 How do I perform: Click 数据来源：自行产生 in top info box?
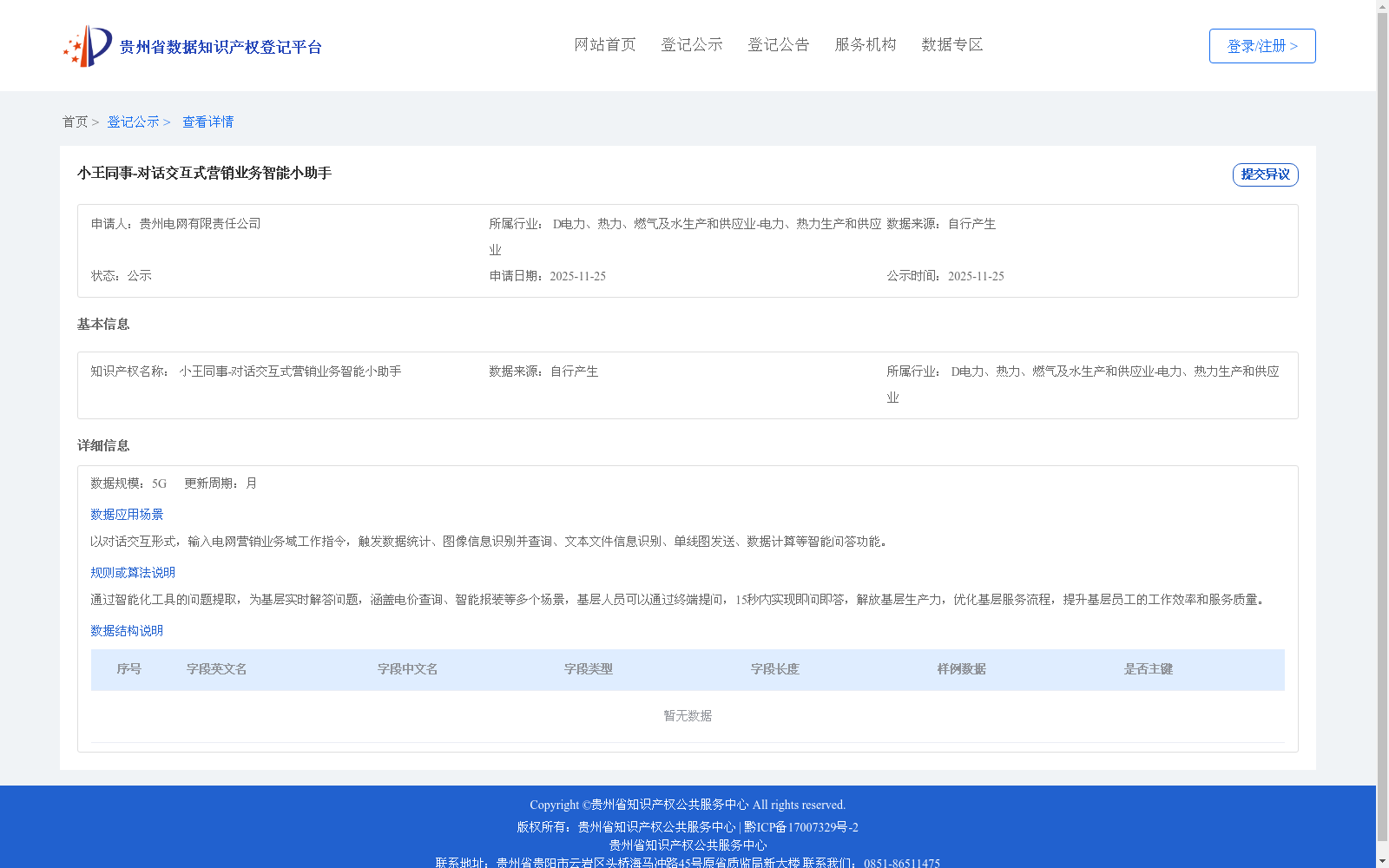click(941, 224)
